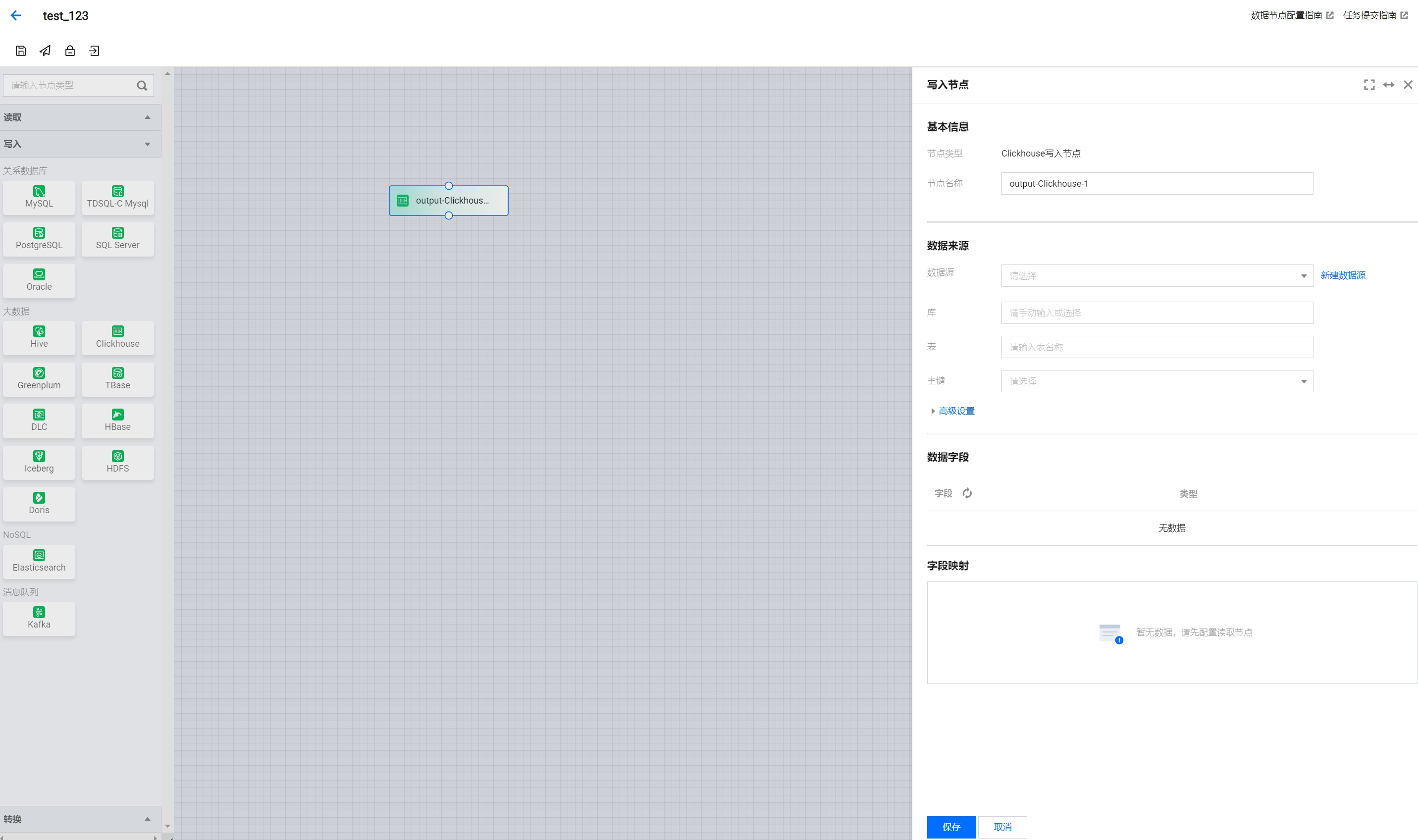This screenshot has width=1418, height=840.
Task: Open the 数据源 dropdown
Action: (x=1156, y=276)
